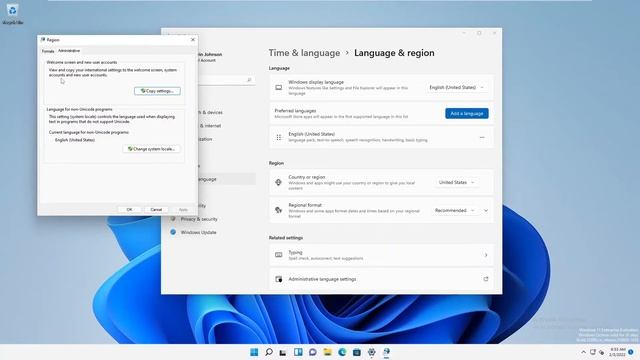Open Country or region dropdown
The image size is (640, 360).
point(456,182)
